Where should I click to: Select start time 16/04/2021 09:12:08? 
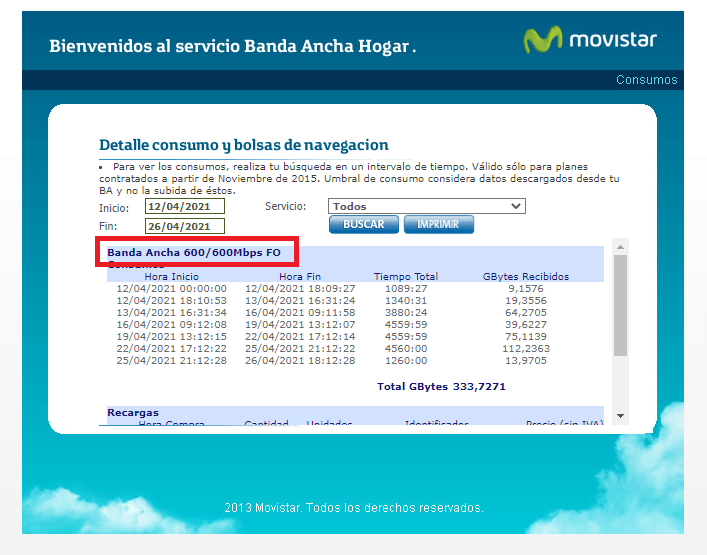pos(172,325)
